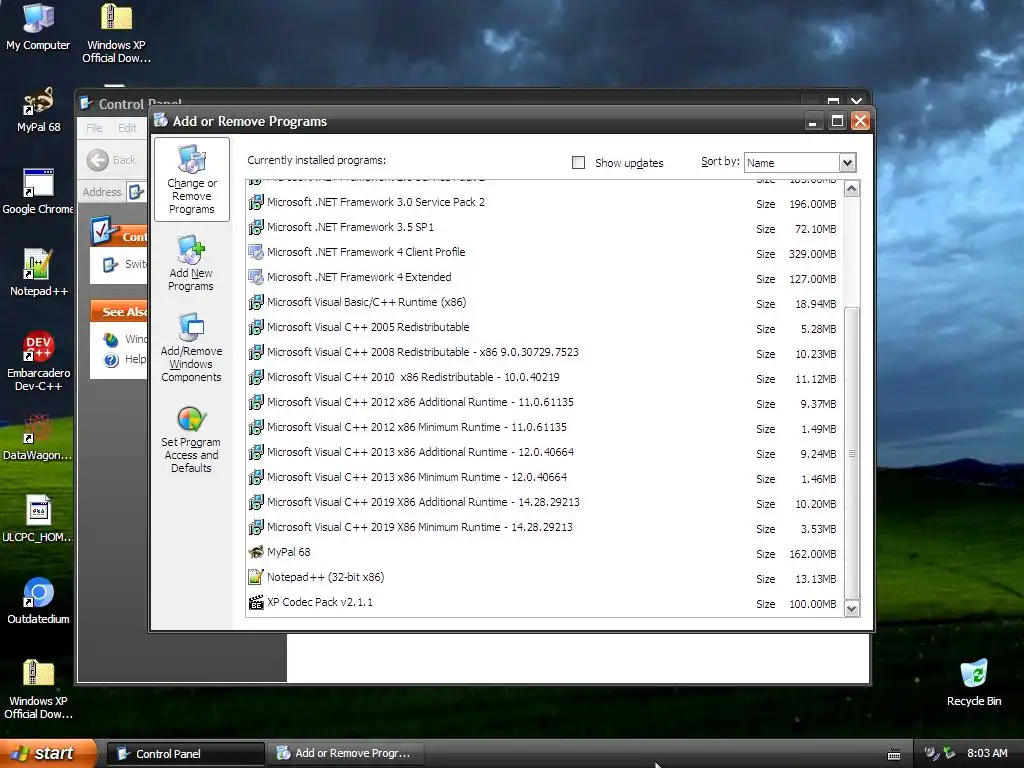Select Visual C++ 2019 X86 Additional Runtime entry
The height and width of the screenshot is (768, 1024).
click(x=543, y=502)
